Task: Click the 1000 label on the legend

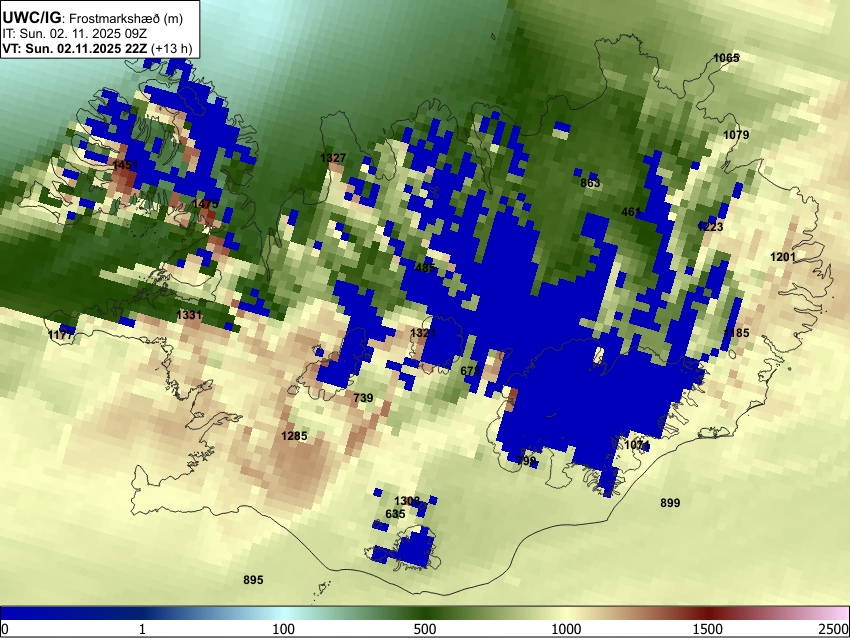Action: [x=566, y=629]
